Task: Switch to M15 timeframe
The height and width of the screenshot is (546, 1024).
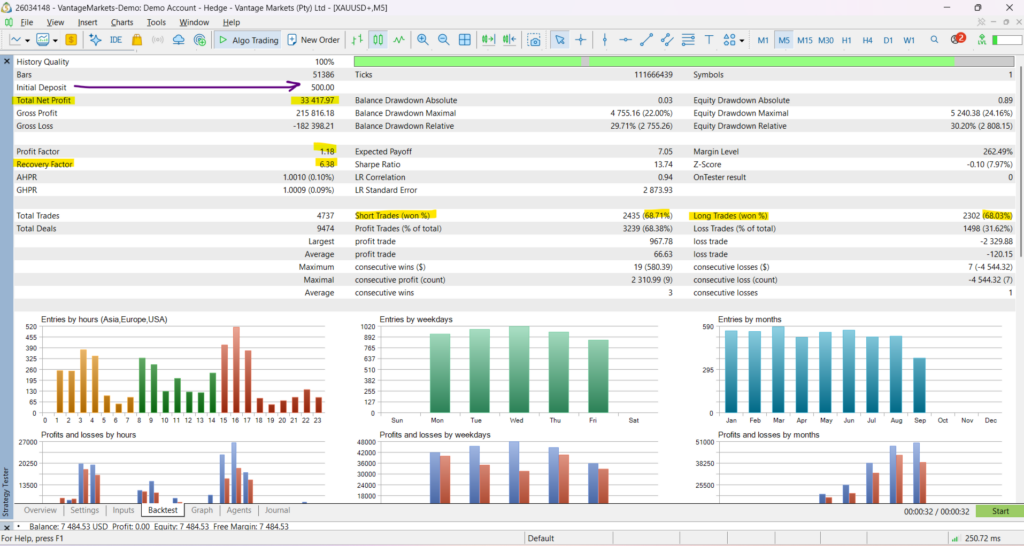Action: click(x=805, y=40)
